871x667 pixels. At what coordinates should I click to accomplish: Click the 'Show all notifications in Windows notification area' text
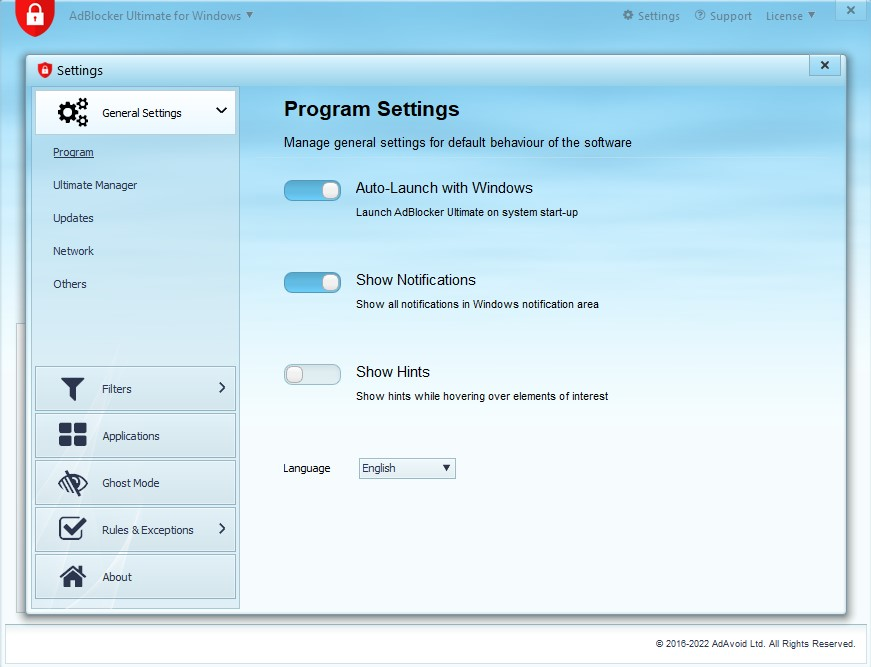[477, 304]
